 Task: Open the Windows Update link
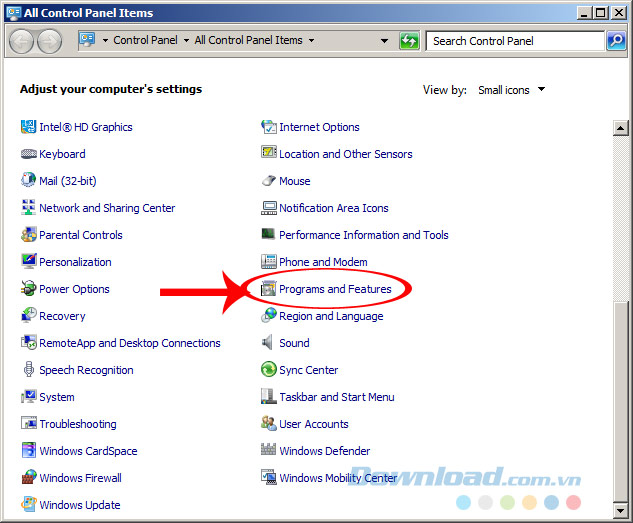pyautogui.click(x=80, y=505)
